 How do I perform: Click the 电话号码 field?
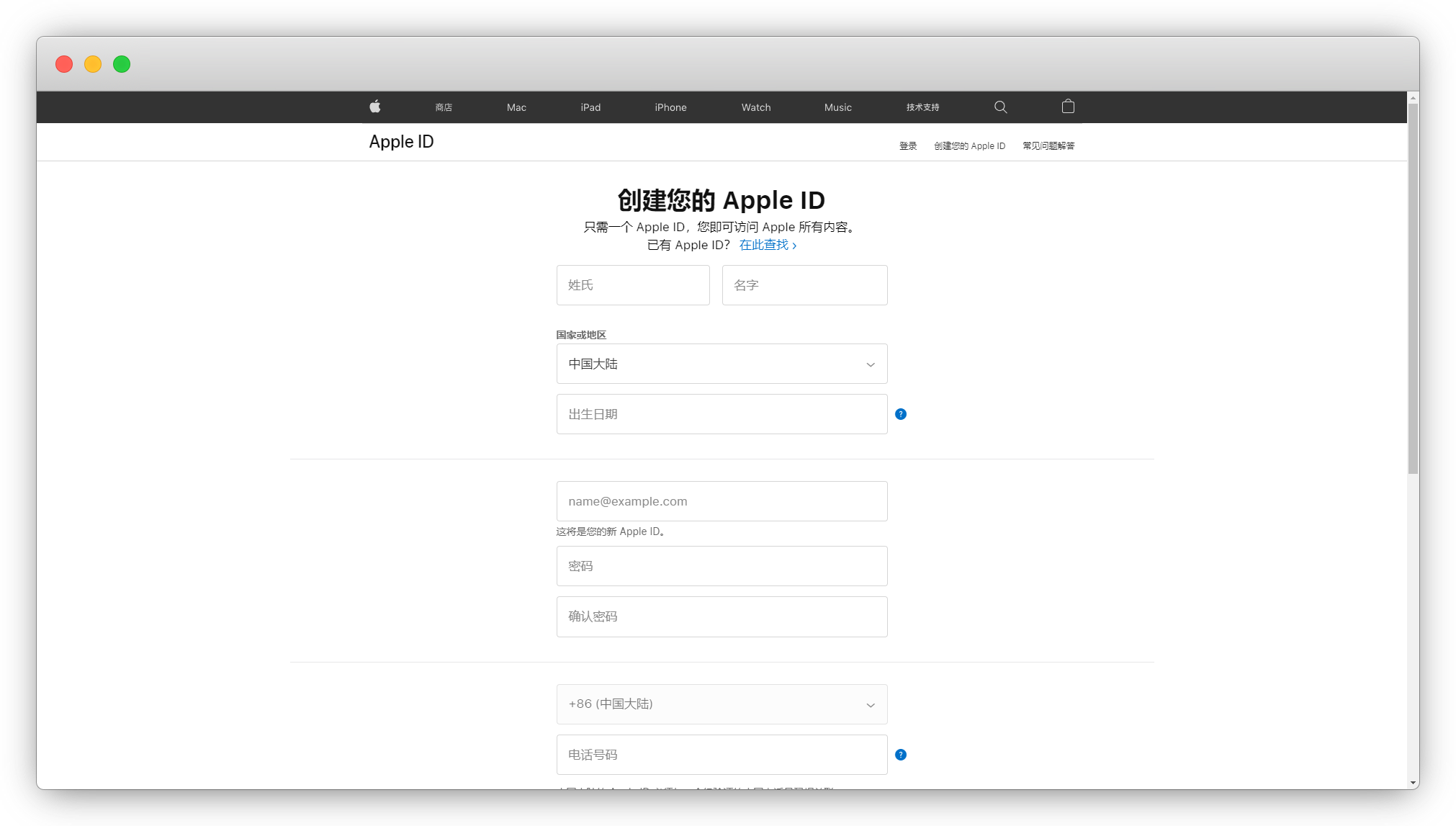722,755
